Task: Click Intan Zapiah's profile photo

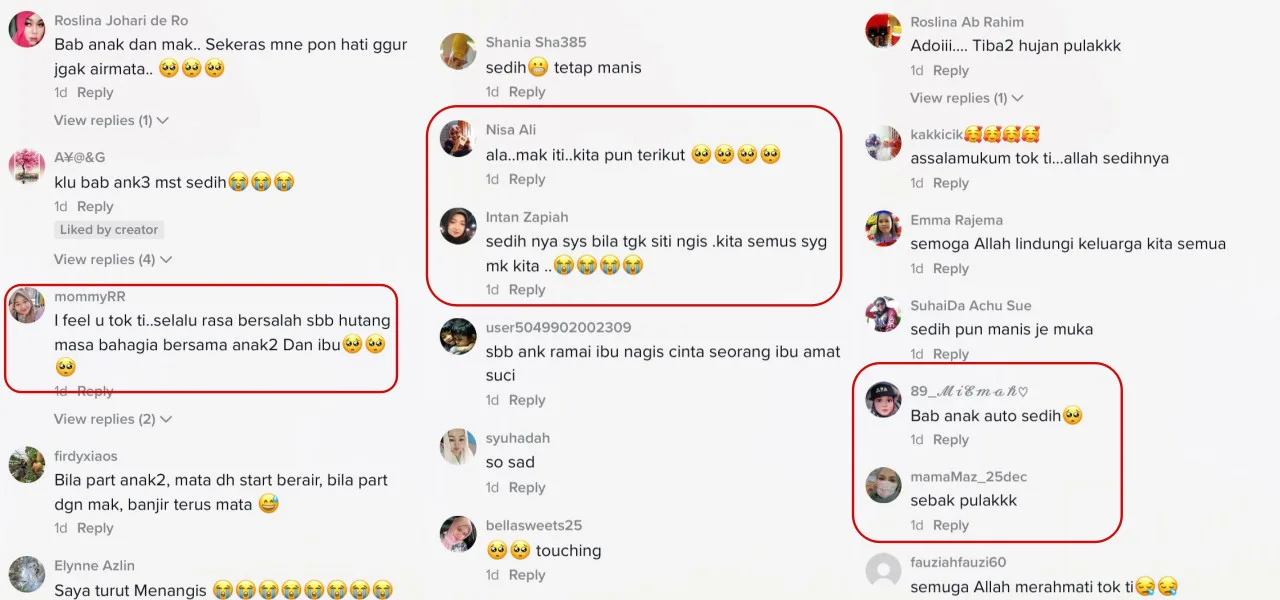Action: (x=458, y=226)
